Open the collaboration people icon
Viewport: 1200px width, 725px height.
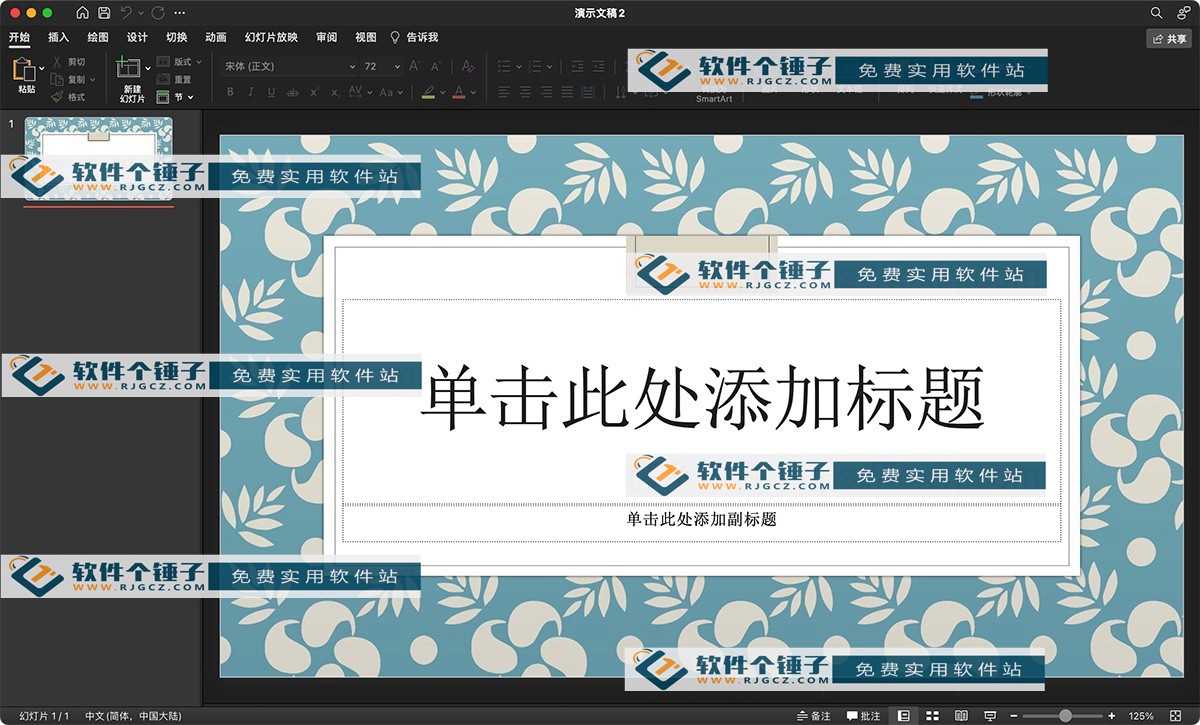point(1184,13)
